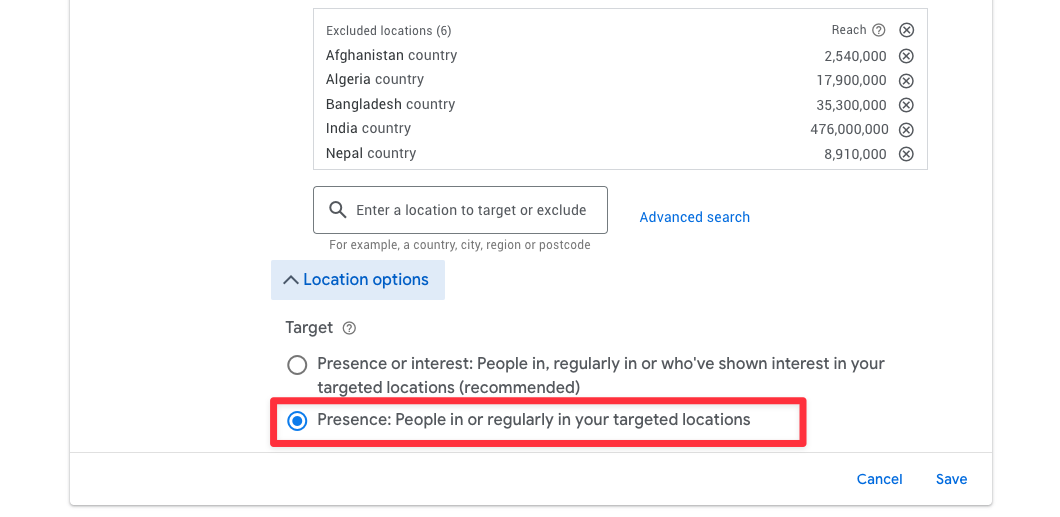
Task: Click the Bangladesh country entry
Action: click(x=390, y=105)
